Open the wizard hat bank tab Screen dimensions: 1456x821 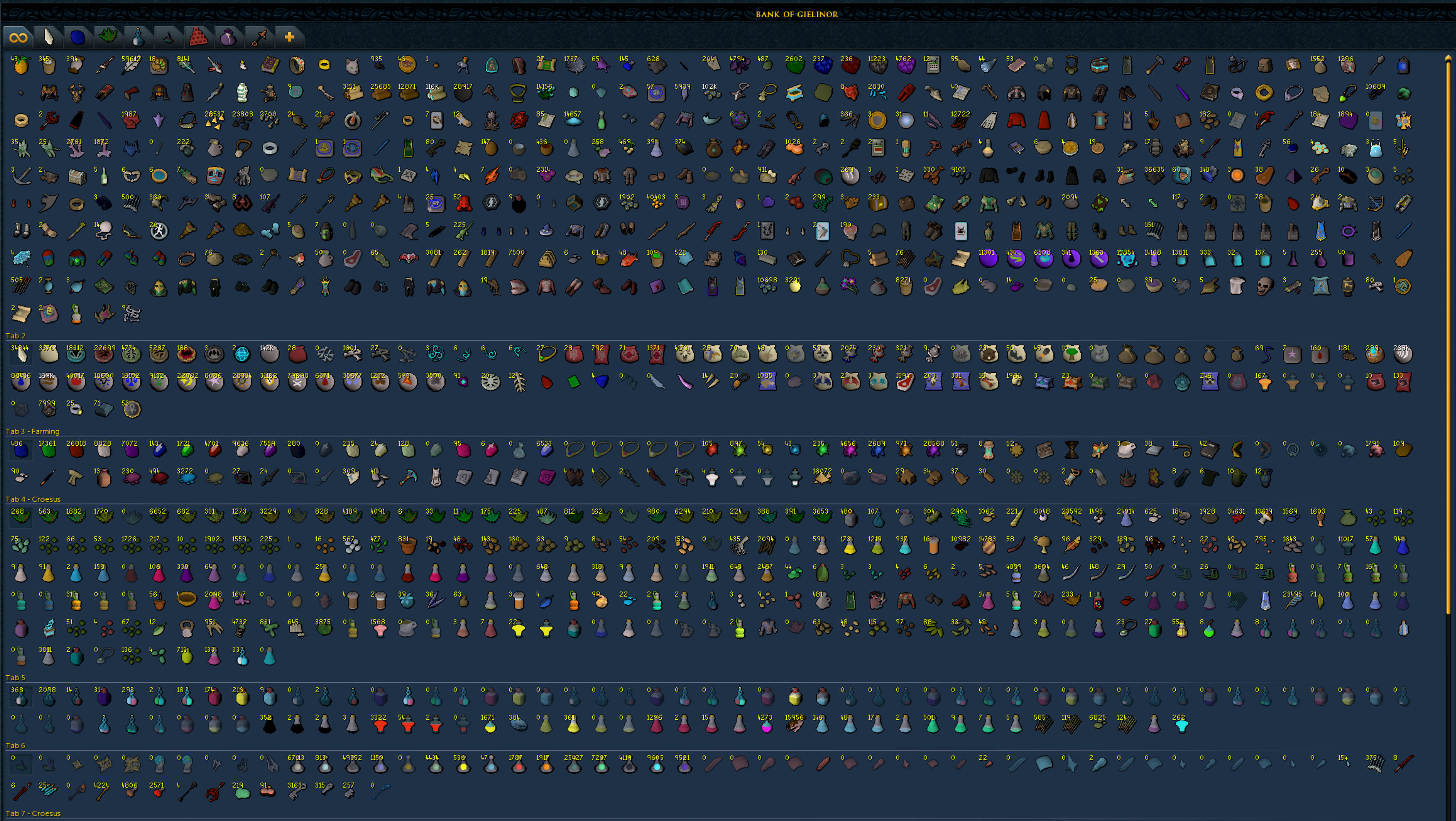[168, 37]
